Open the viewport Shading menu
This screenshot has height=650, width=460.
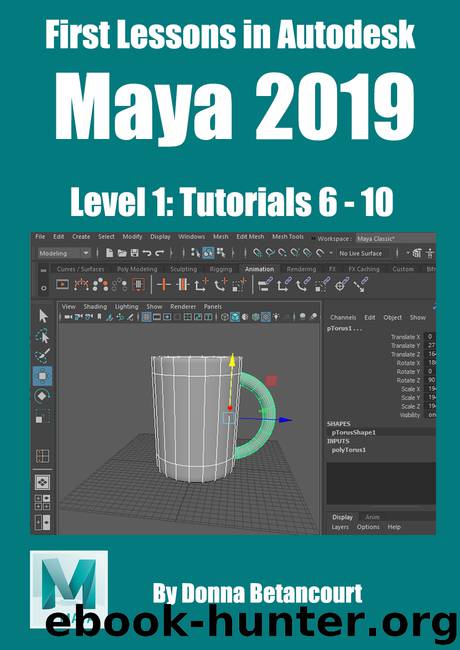point(95,307)
